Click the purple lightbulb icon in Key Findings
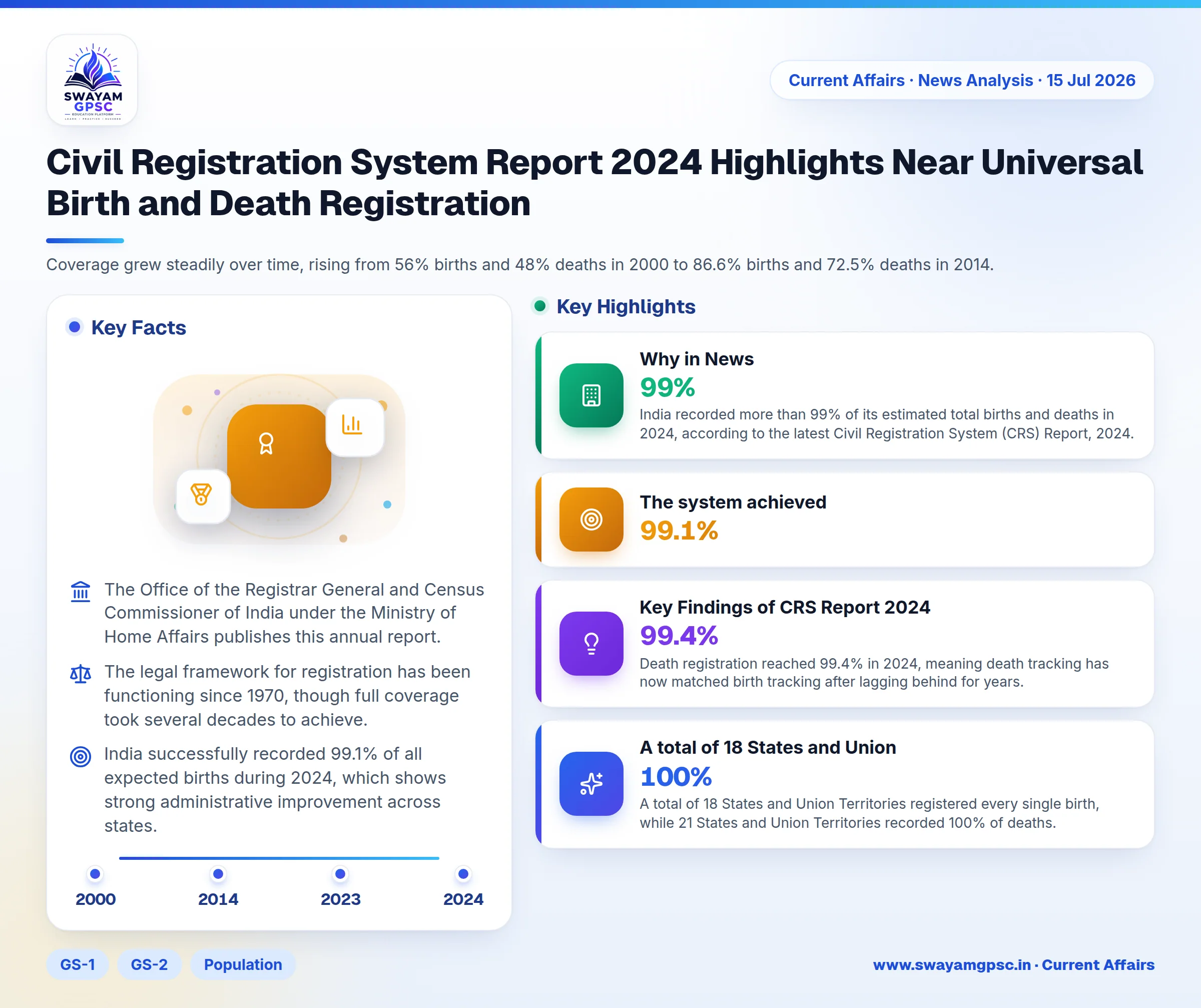The height and width of the screenshot is (1008, 1201). (591, 644)
